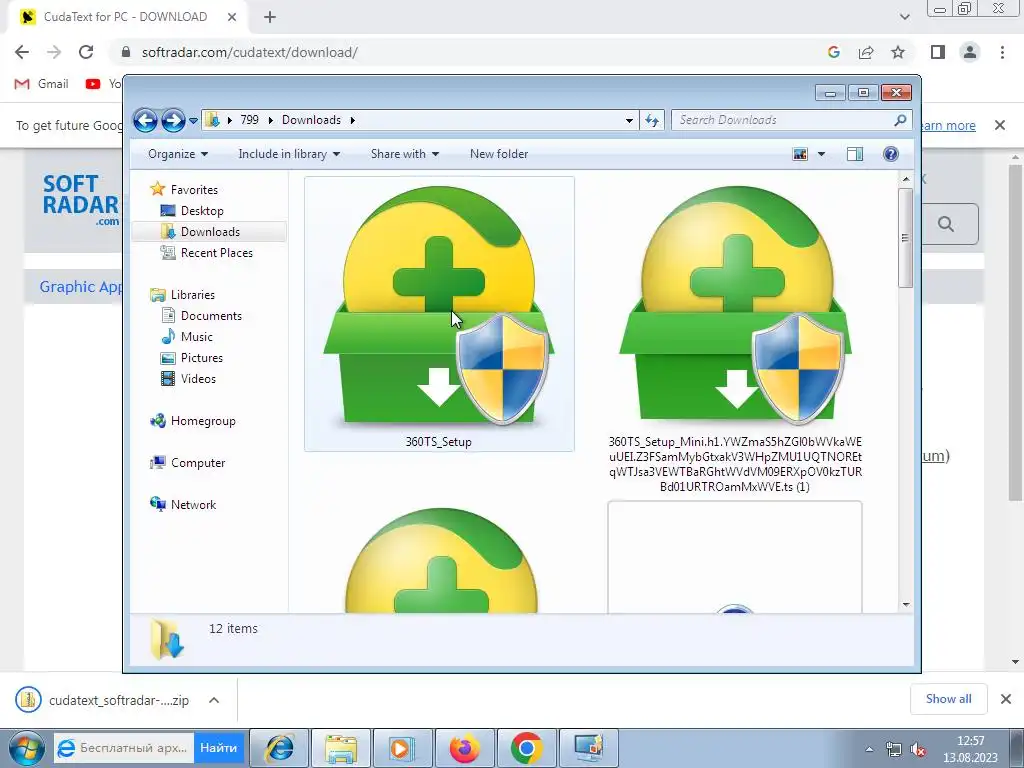Open the Organize menu

click(x=178, y=154)
